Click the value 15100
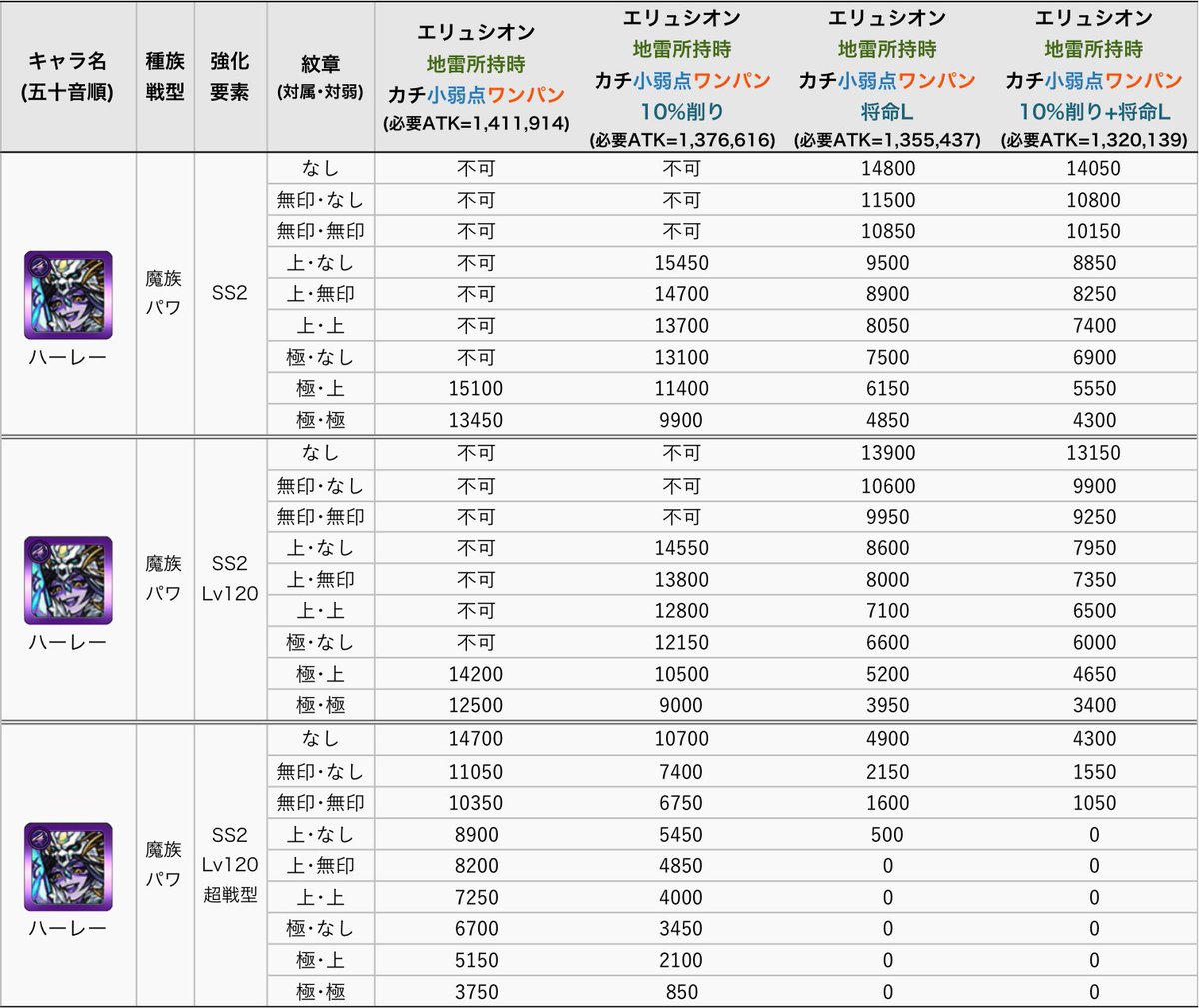 476,389
